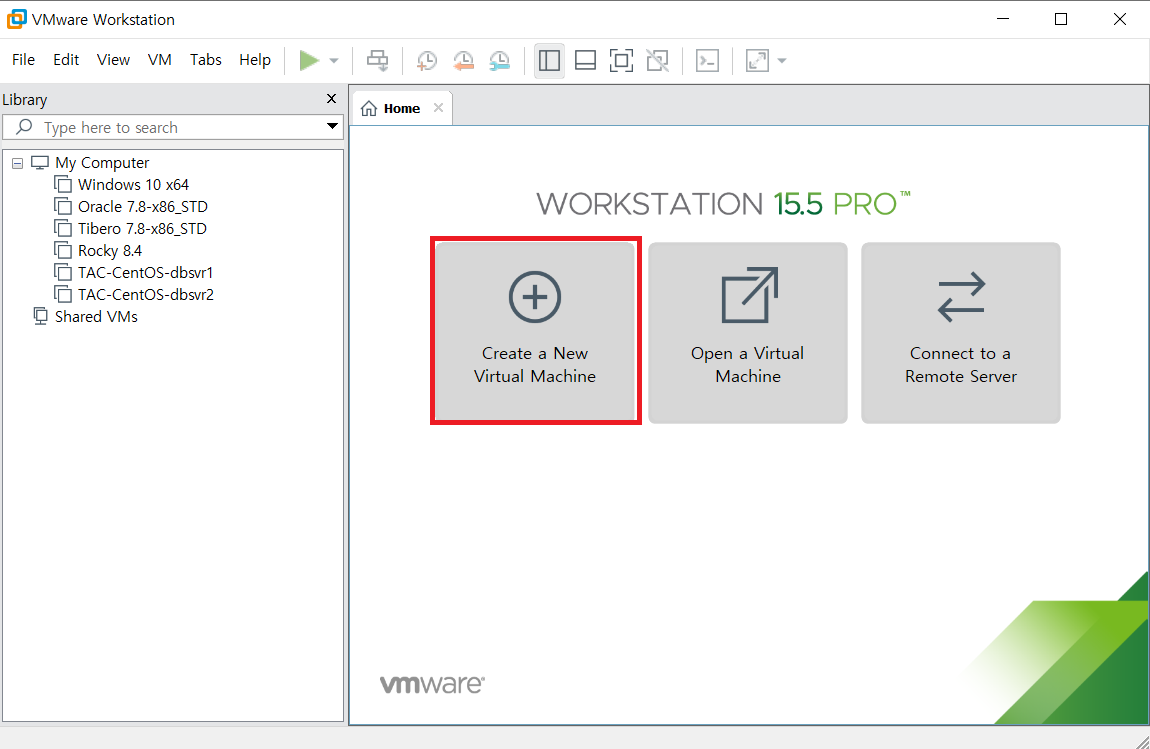Click Send Ctrl+Alt+Del toolbar icon
Screen dimensions: 1150x749
click(x=378, y=60)
